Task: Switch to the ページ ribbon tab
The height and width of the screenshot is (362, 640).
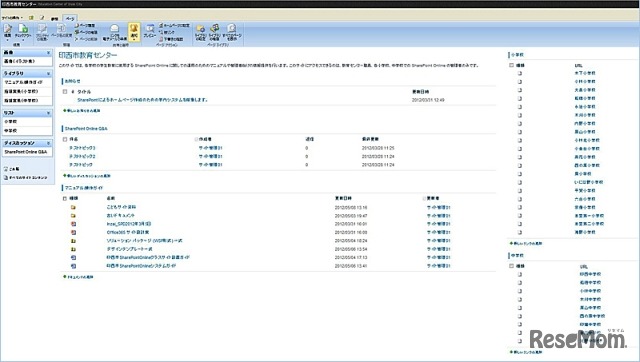Action: 70,18
